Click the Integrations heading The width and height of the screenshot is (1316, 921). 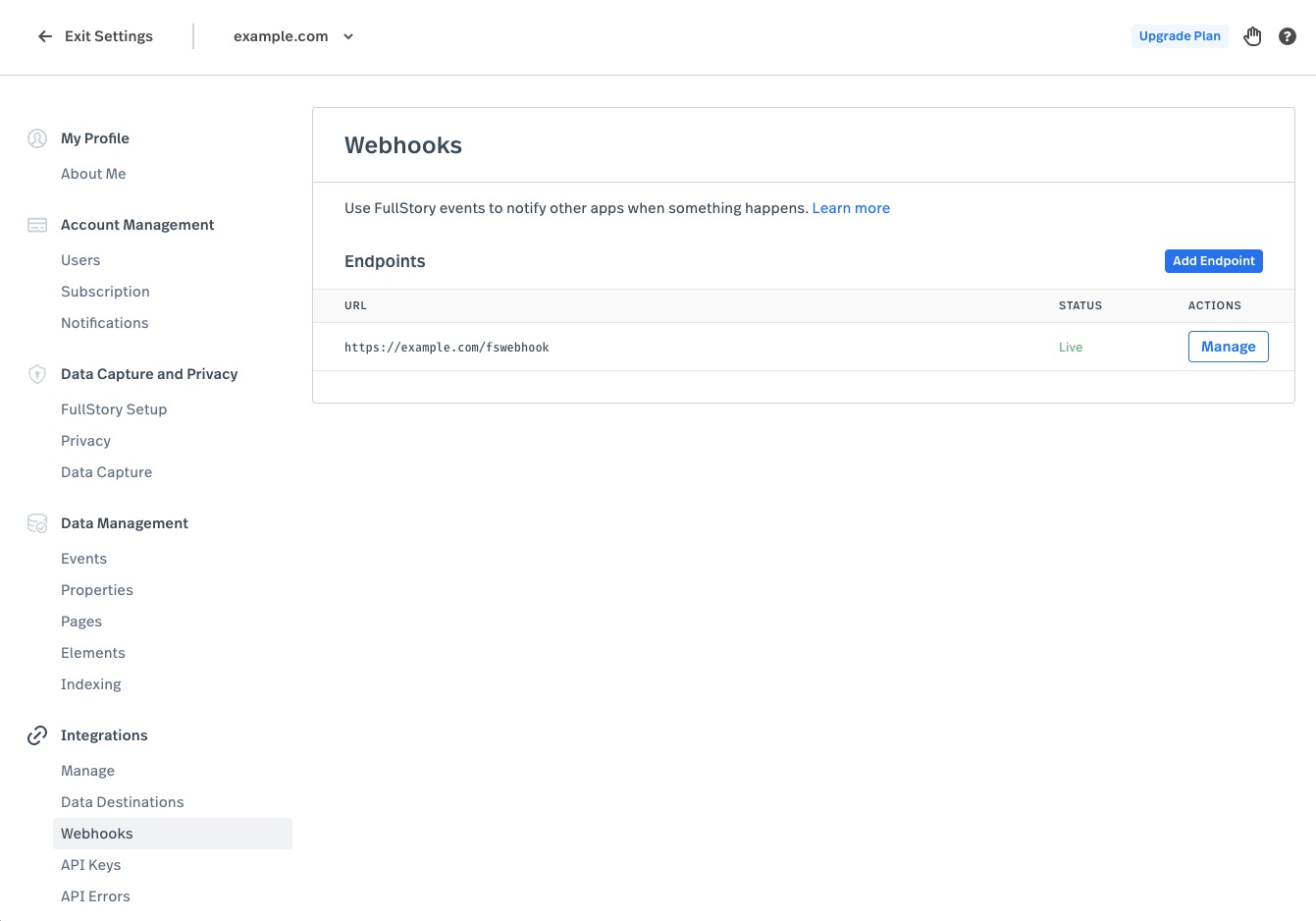[104, 735]
